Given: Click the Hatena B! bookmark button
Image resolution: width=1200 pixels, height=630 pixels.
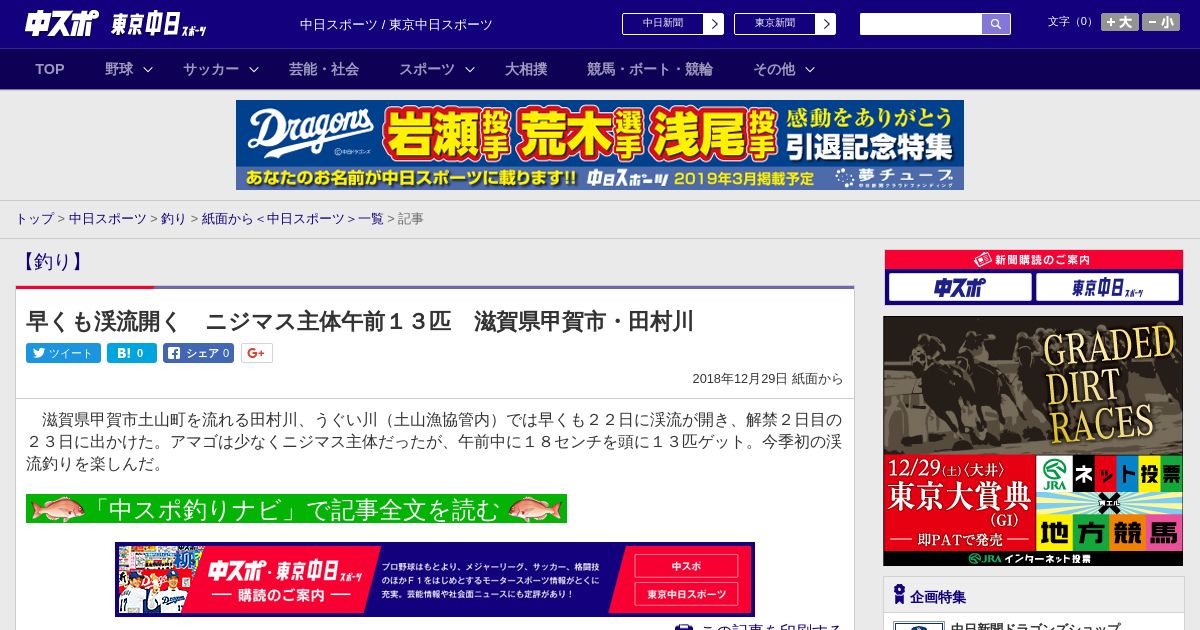Looking at the screenshot, I should coord(132,353).
